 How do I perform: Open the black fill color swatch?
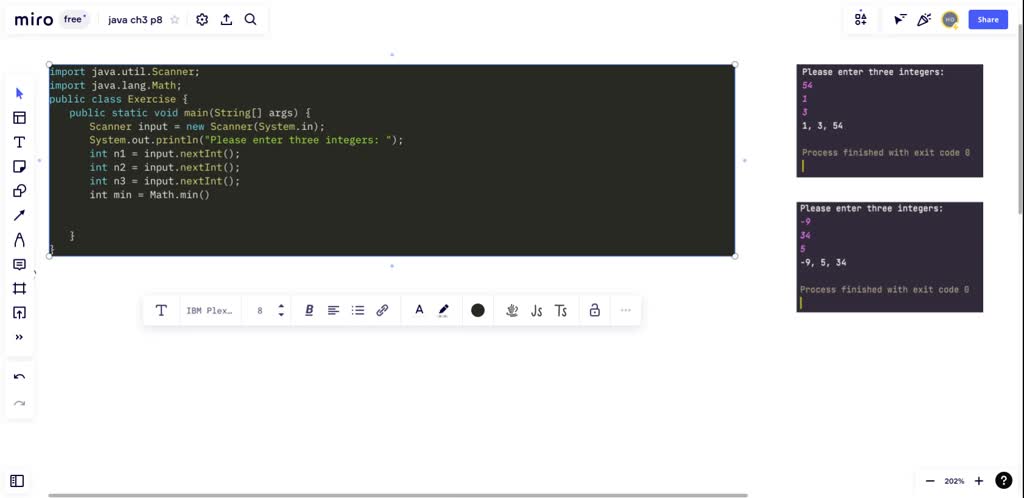[x=478, y=311]
